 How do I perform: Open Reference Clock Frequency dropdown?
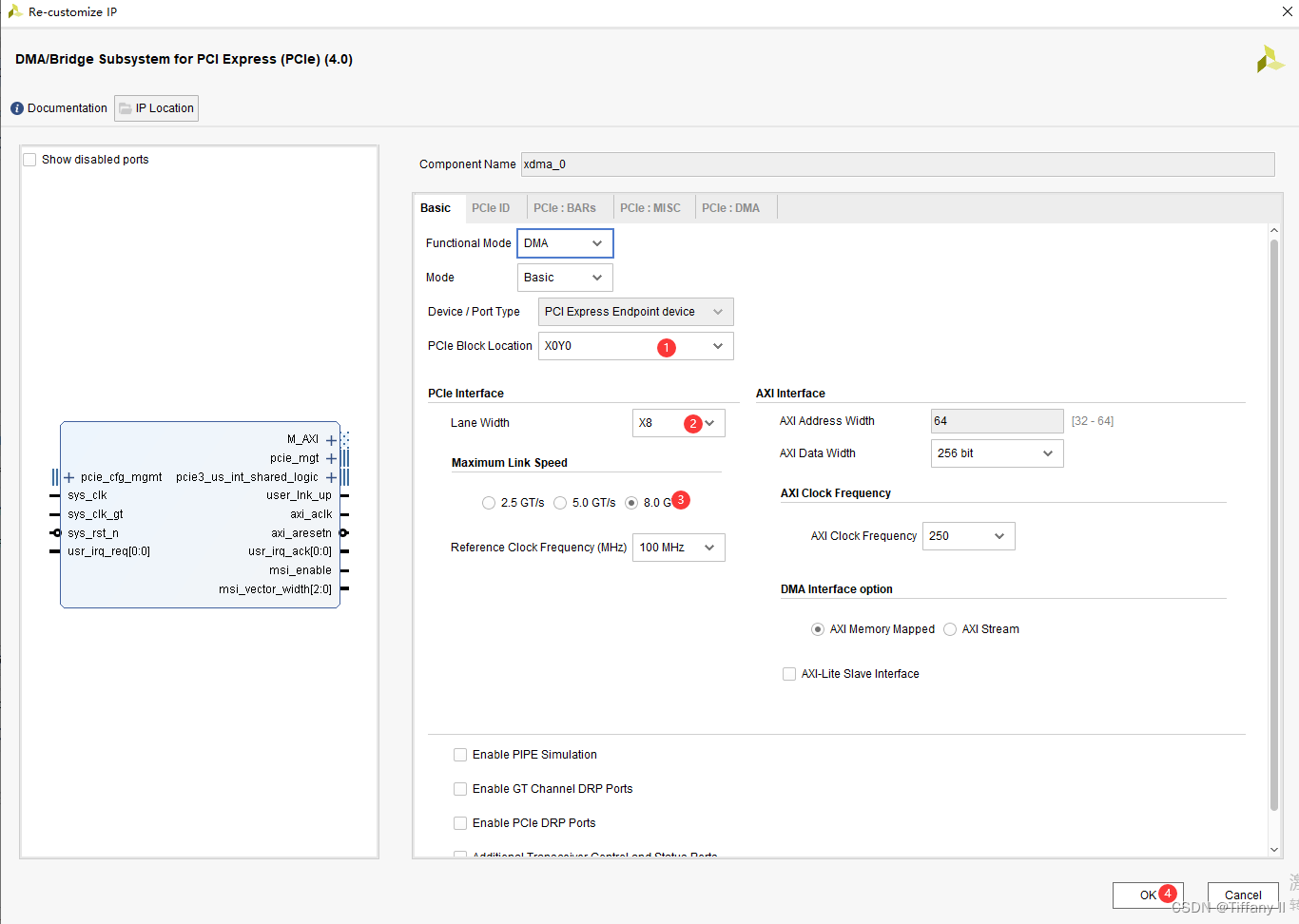(x=679, y=548)
